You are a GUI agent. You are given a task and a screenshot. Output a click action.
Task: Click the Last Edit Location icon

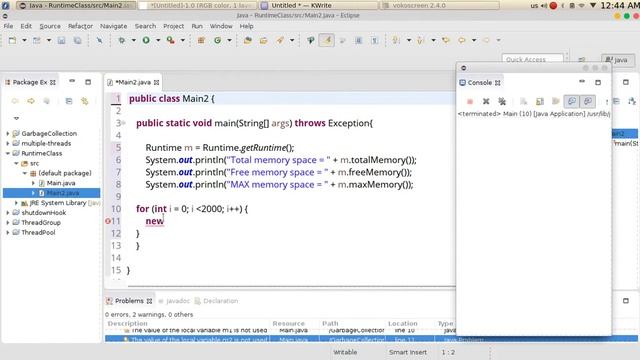tap(445, 40)
